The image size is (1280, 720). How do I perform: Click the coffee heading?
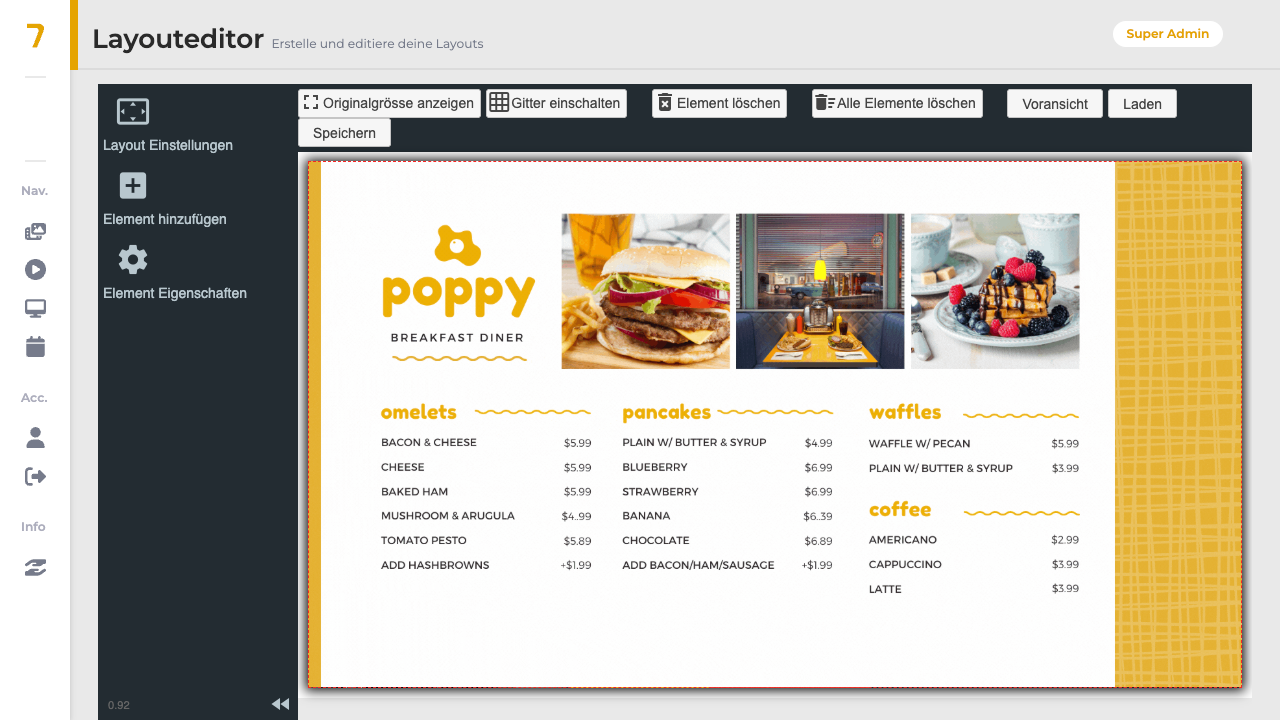click(900, 509)
